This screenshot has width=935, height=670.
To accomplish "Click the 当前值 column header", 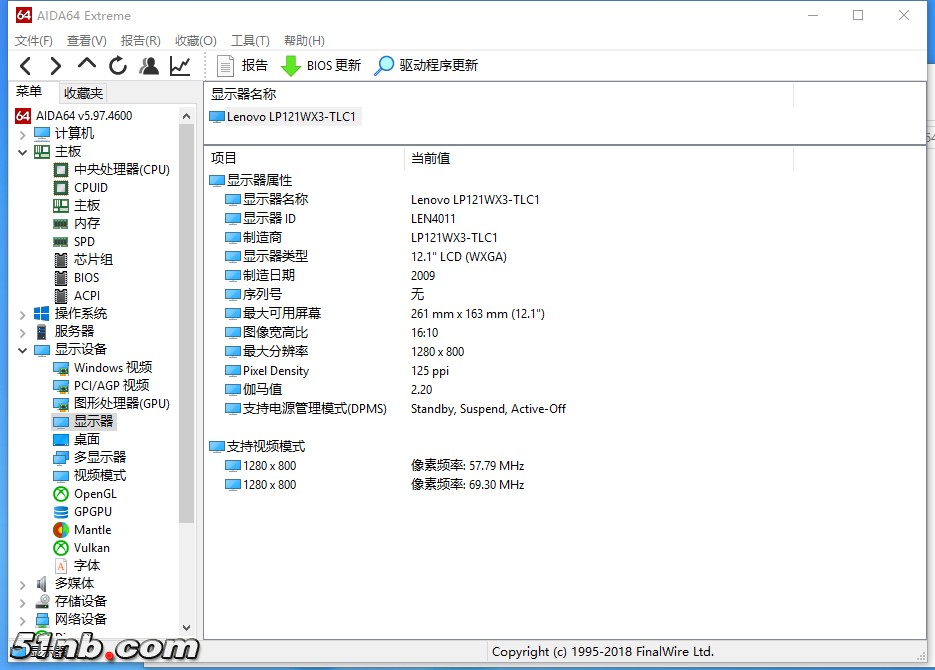I will point(599,158).
